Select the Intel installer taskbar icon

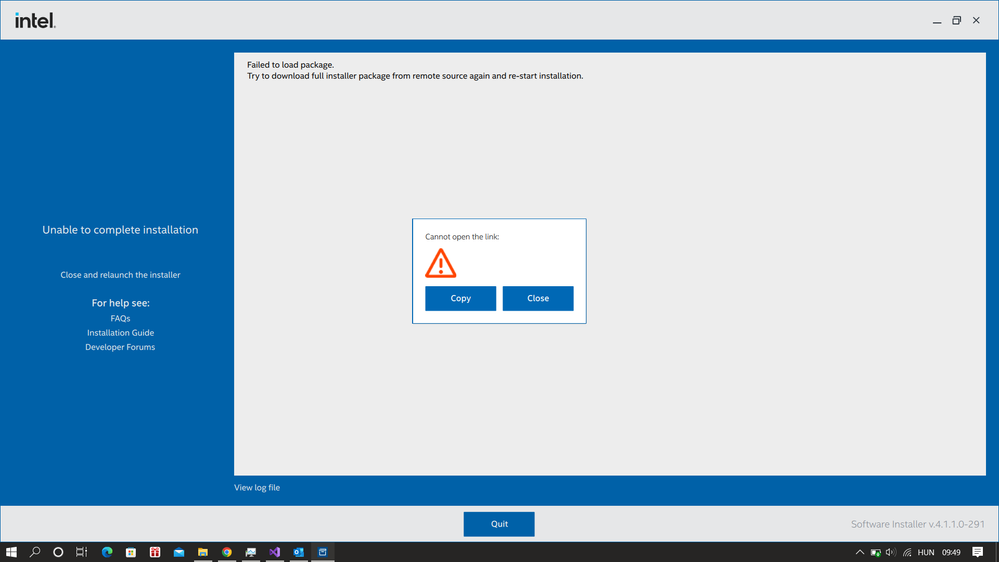322,552
